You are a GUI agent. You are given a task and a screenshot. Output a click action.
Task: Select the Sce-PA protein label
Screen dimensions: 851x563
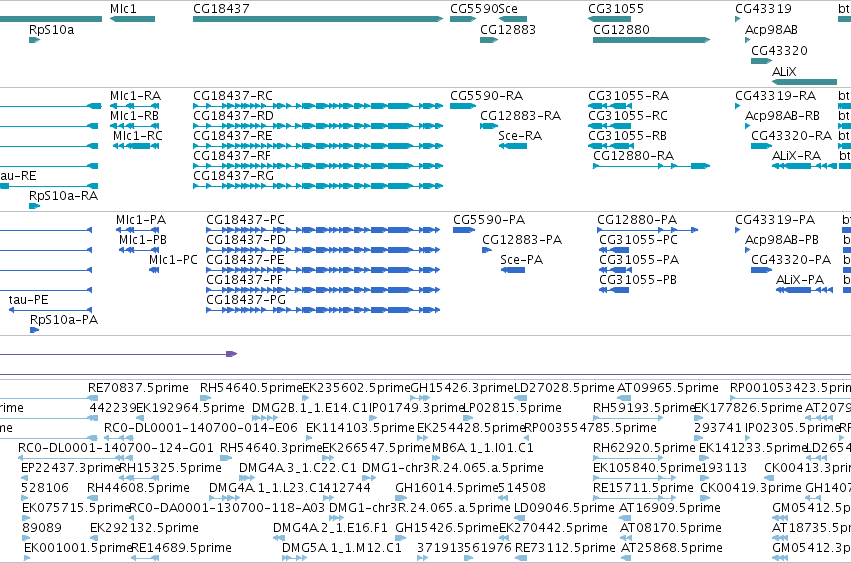[x=522, y=260]
